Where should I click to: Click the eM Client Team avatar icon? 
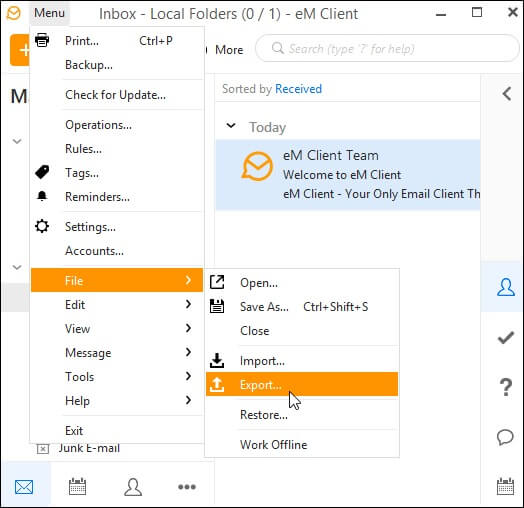257,166
